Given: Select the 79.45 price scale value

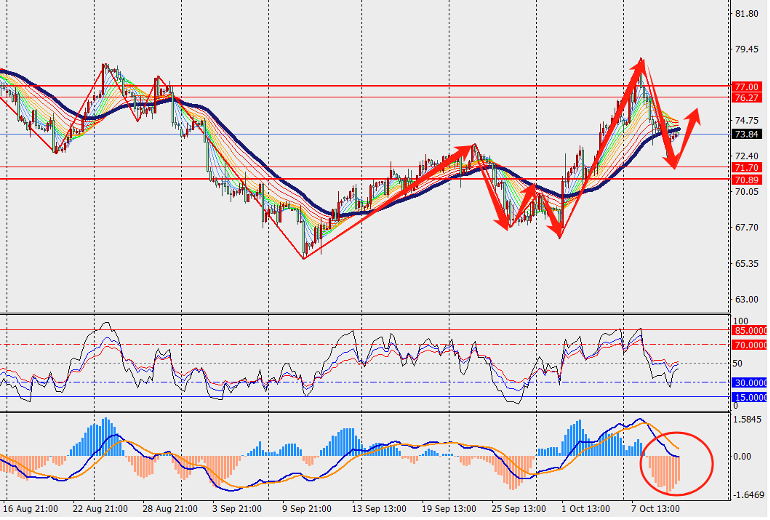Looking at the screenshot, I should coord(747,50).
